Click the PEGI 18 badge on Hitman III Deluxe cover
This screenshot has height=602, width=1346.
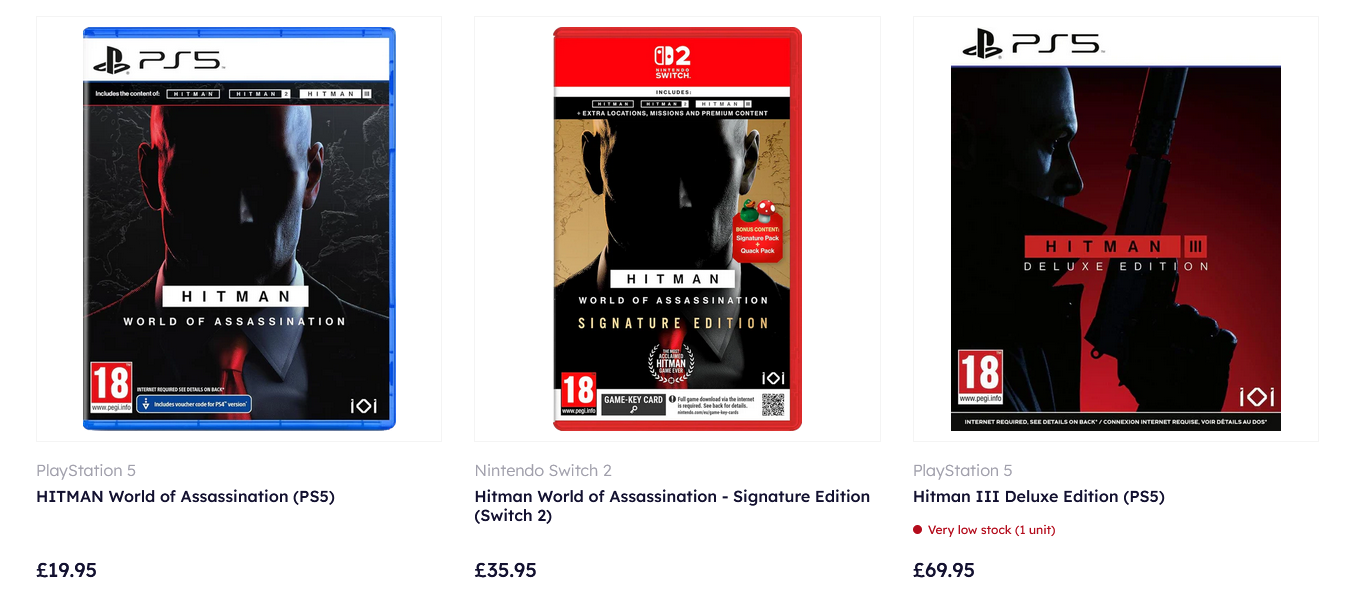tap(979, 377)
